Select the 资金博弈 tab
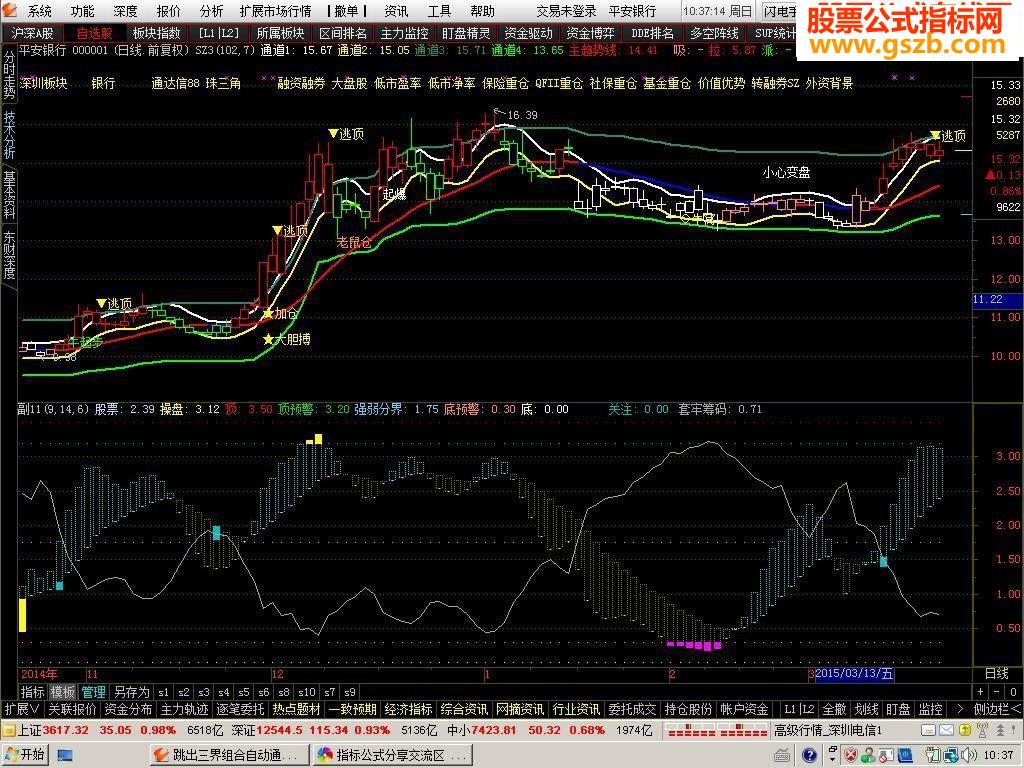This screenshot has width=1024, height=768. coord(590,33)
